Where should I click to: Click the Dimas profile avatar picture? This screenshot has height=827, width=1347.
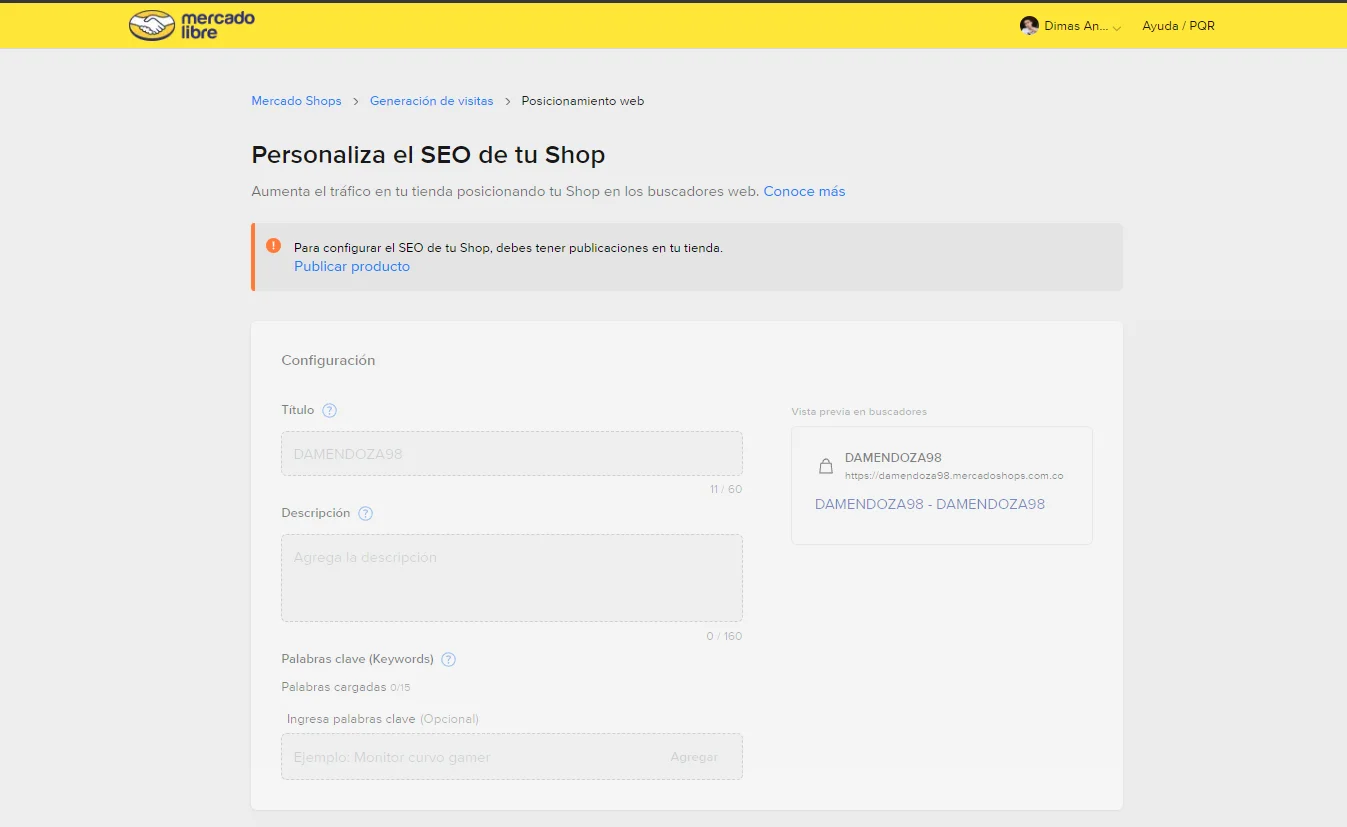pos(1029,25)
